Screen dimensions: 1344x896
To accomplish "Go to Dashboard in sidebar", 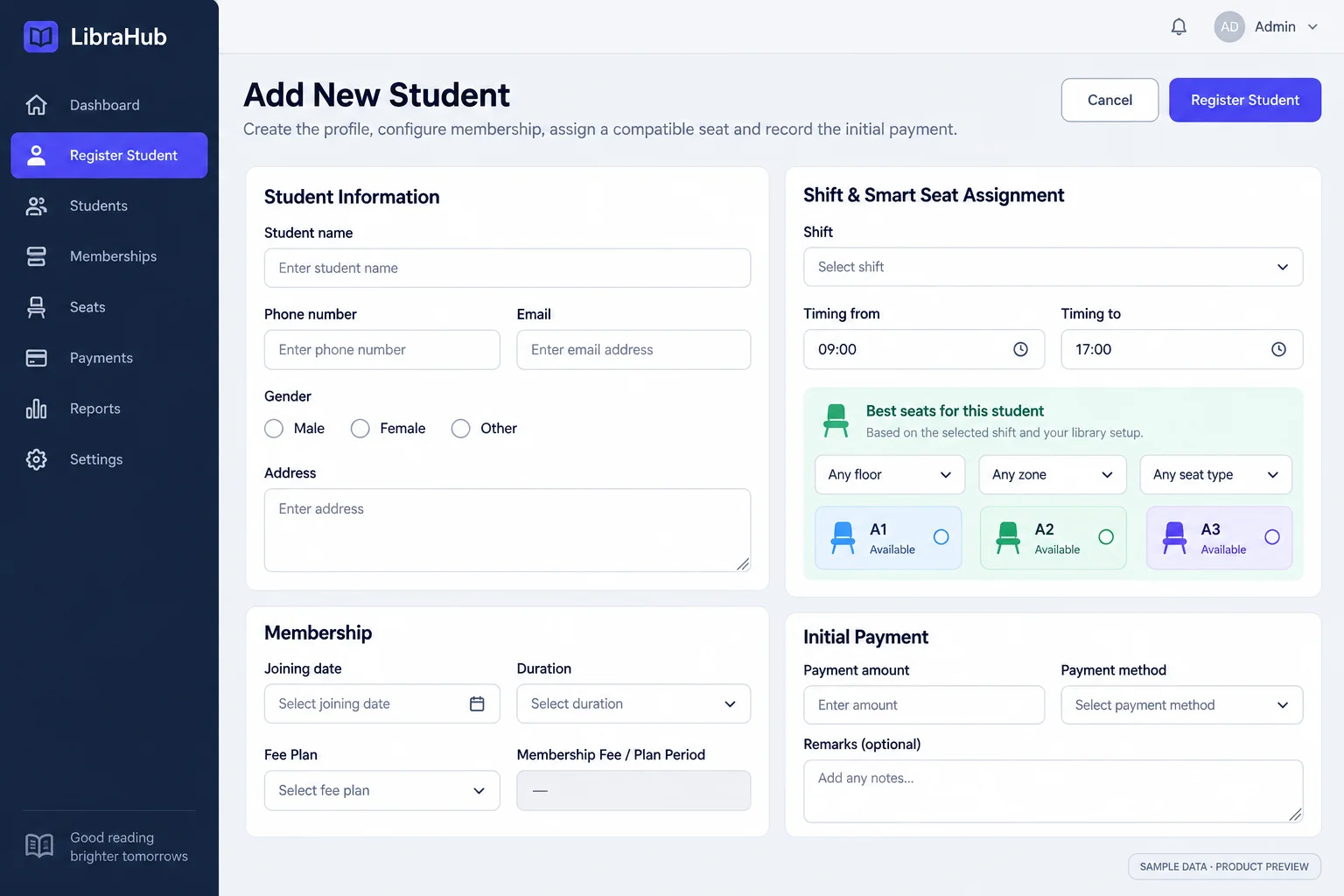I will tap(108, 105).
